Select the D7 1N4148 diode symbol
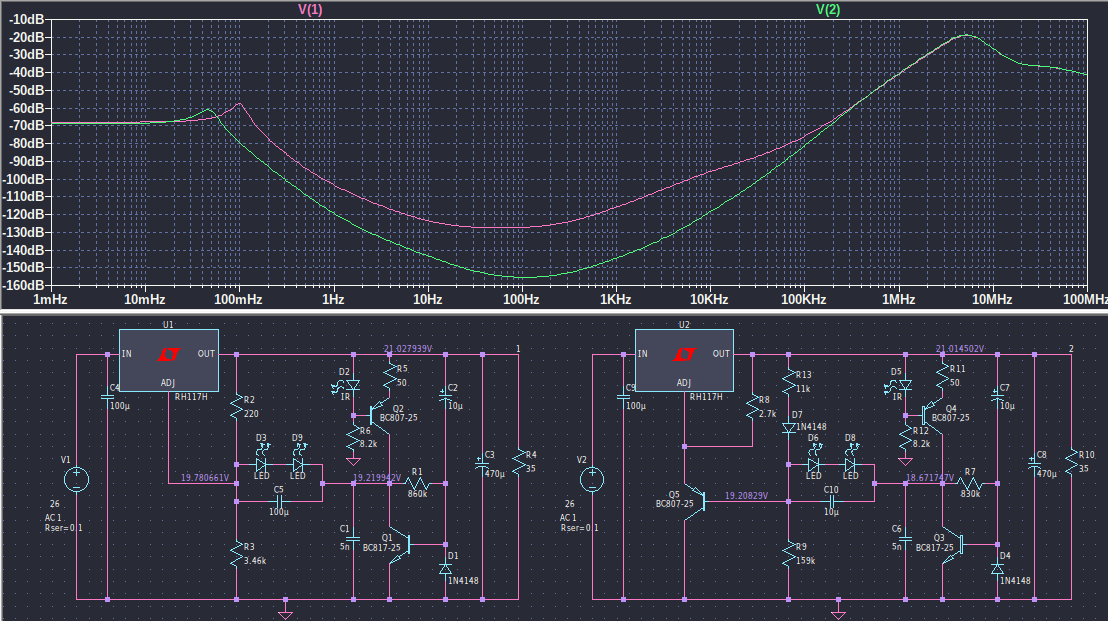Image resolution: width=1108 pixels, height=621 pixels. coord(789,427)
